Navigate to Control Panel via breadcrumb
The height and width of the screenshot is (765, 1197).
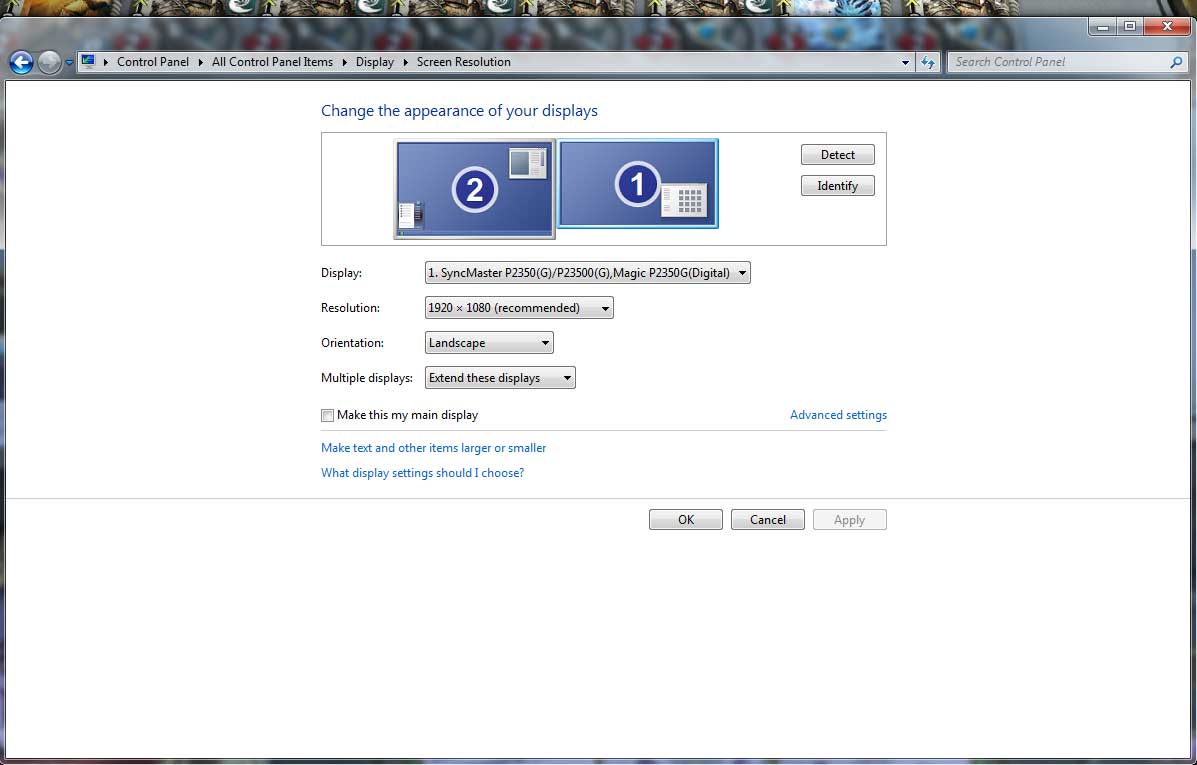[153, 61]
